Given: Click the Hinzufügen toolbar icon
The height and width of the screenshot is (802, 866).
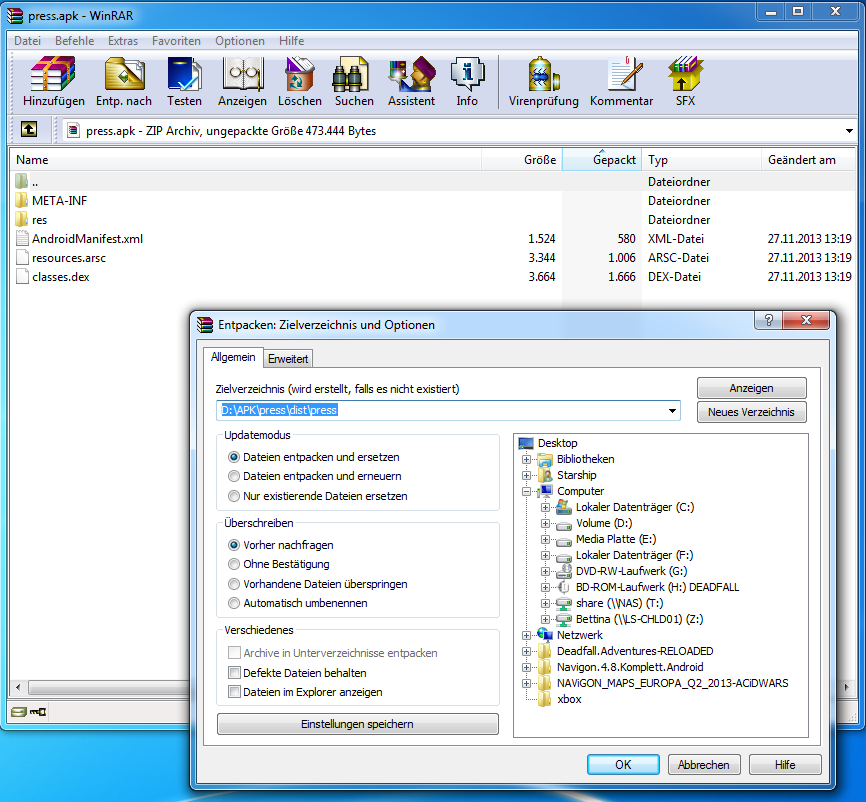Looking at the screenshot, I should pos(54,76).
